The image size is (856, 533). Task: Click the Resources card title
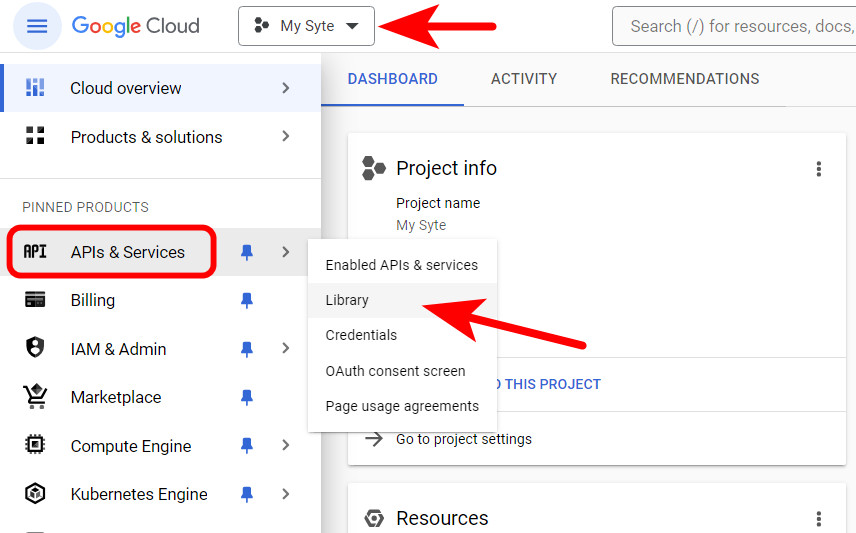(442, 518)
